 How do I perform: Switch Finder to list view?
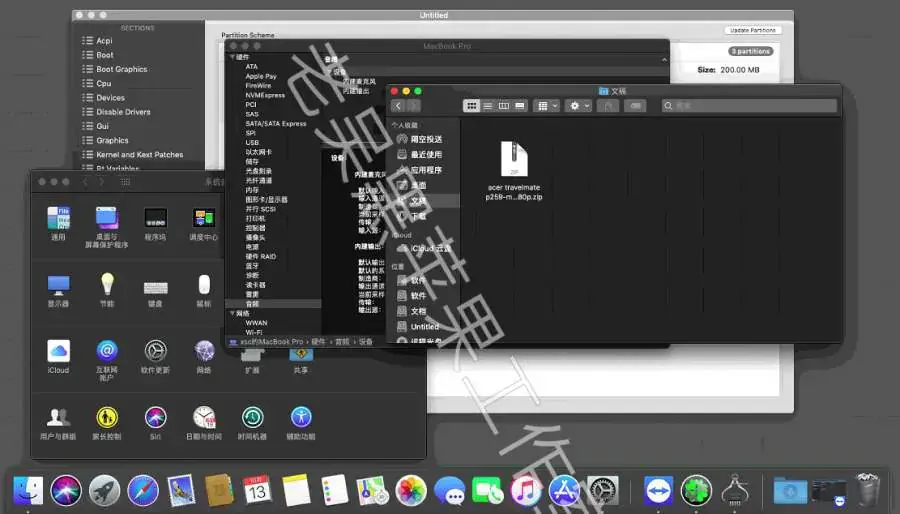[487, 106]
